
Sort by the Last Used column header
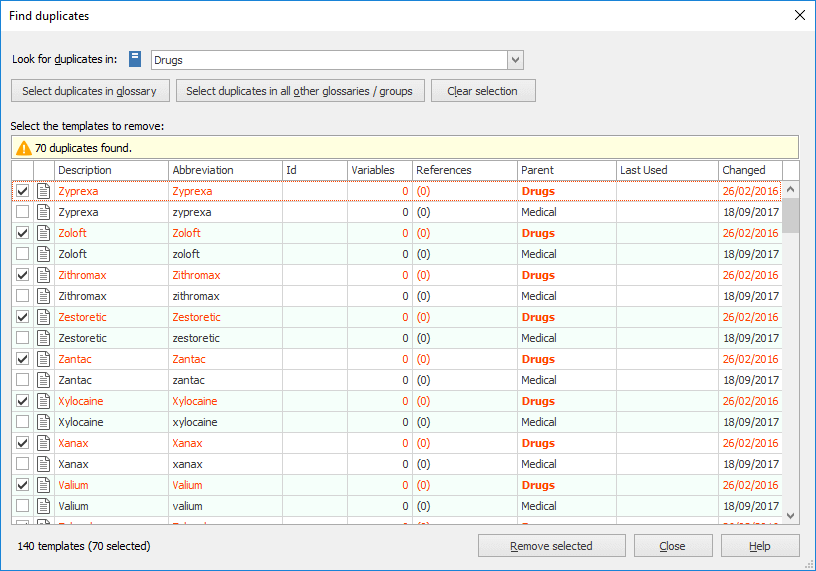pyautogui.click(x=667, y=170)
